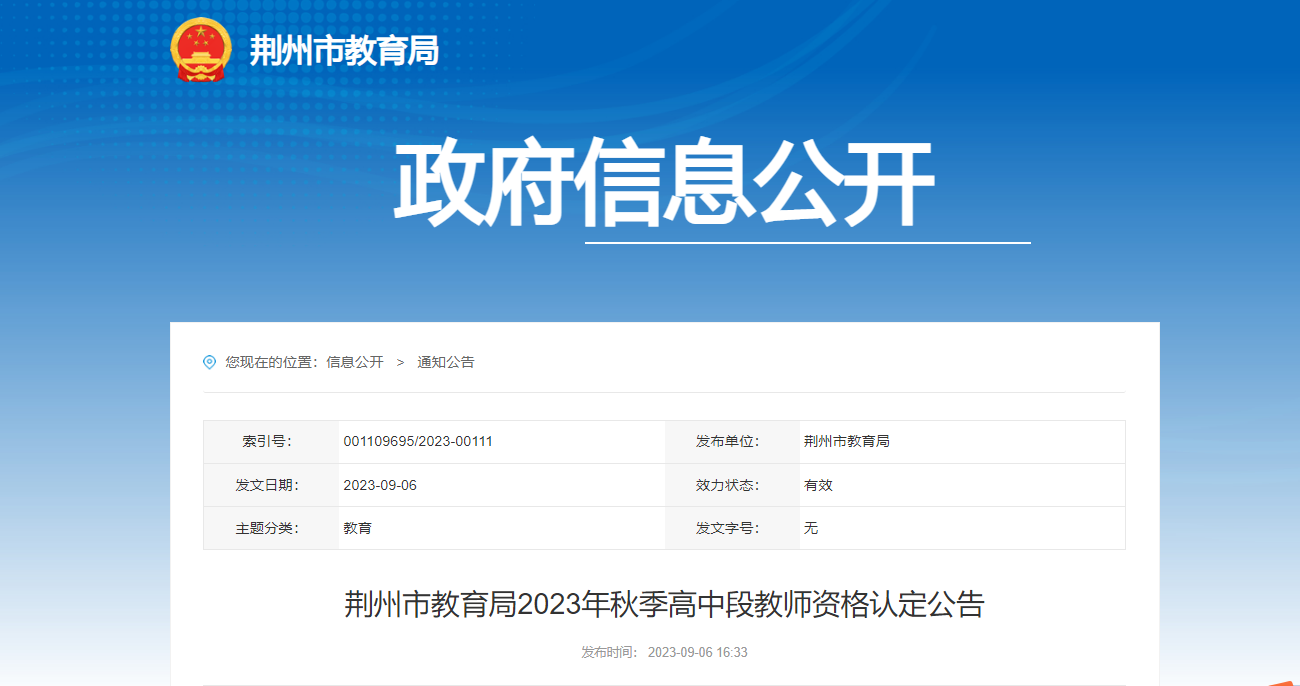Click the location pin icon in breadcrumb
The height and width of the screenshot is (686, 1300).
(x=209, y=362)
